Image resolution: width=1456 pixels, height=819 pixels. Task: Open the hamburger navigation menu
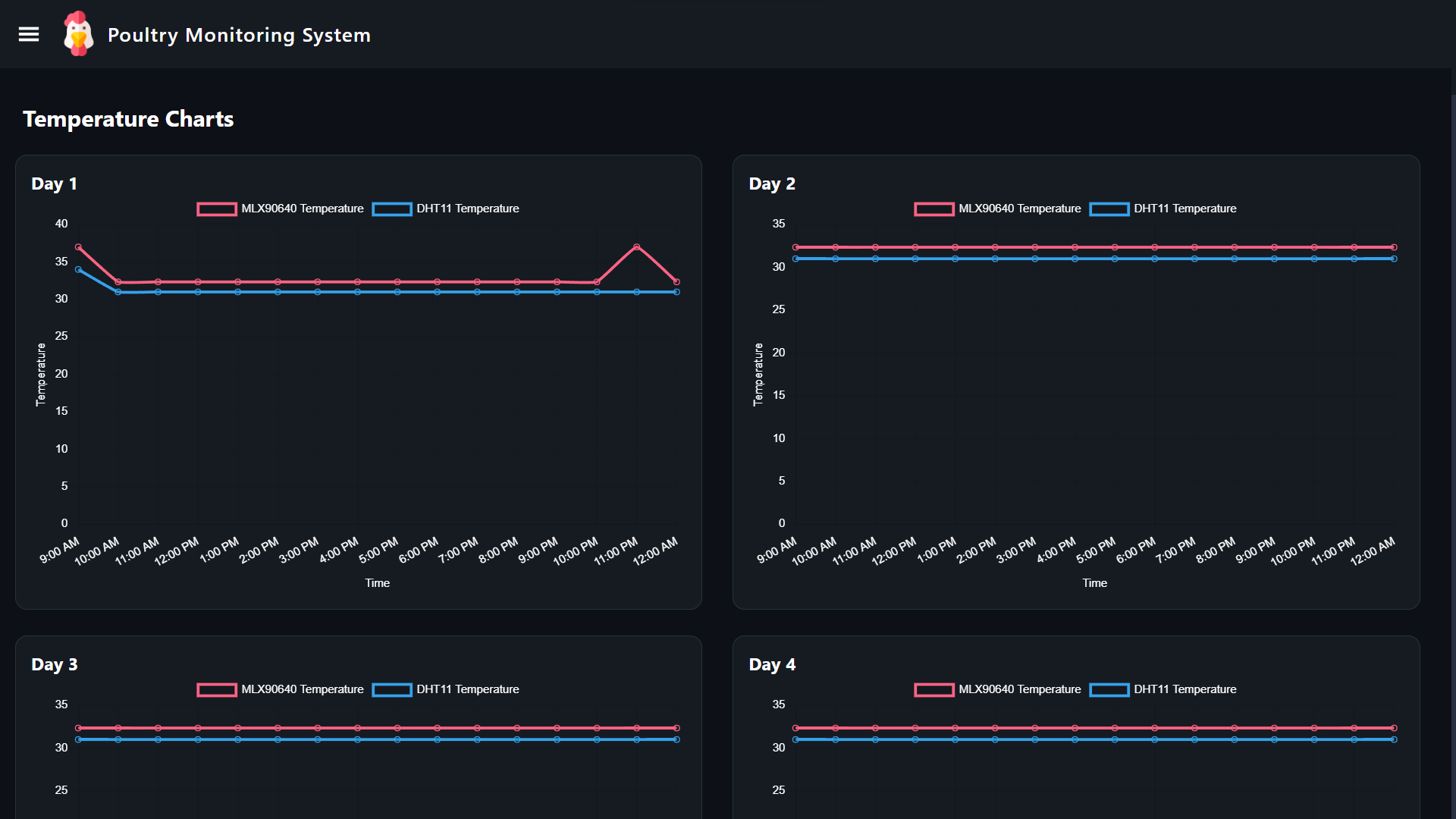[x=29, y=34]
